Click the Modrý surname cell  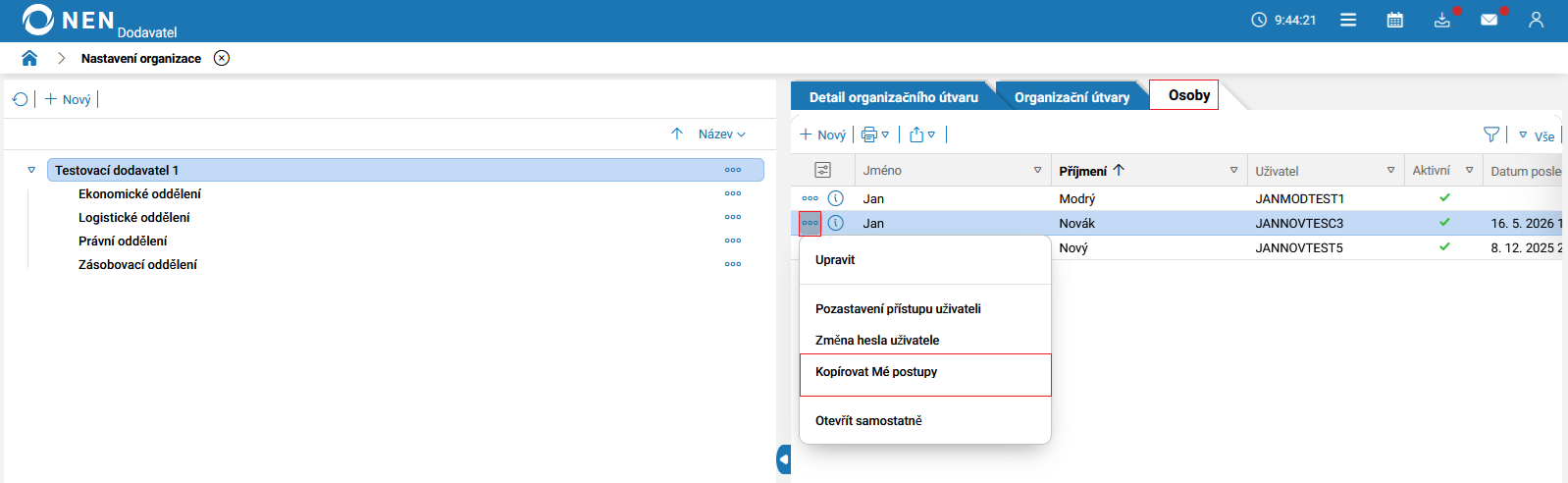pos(1077,198)
